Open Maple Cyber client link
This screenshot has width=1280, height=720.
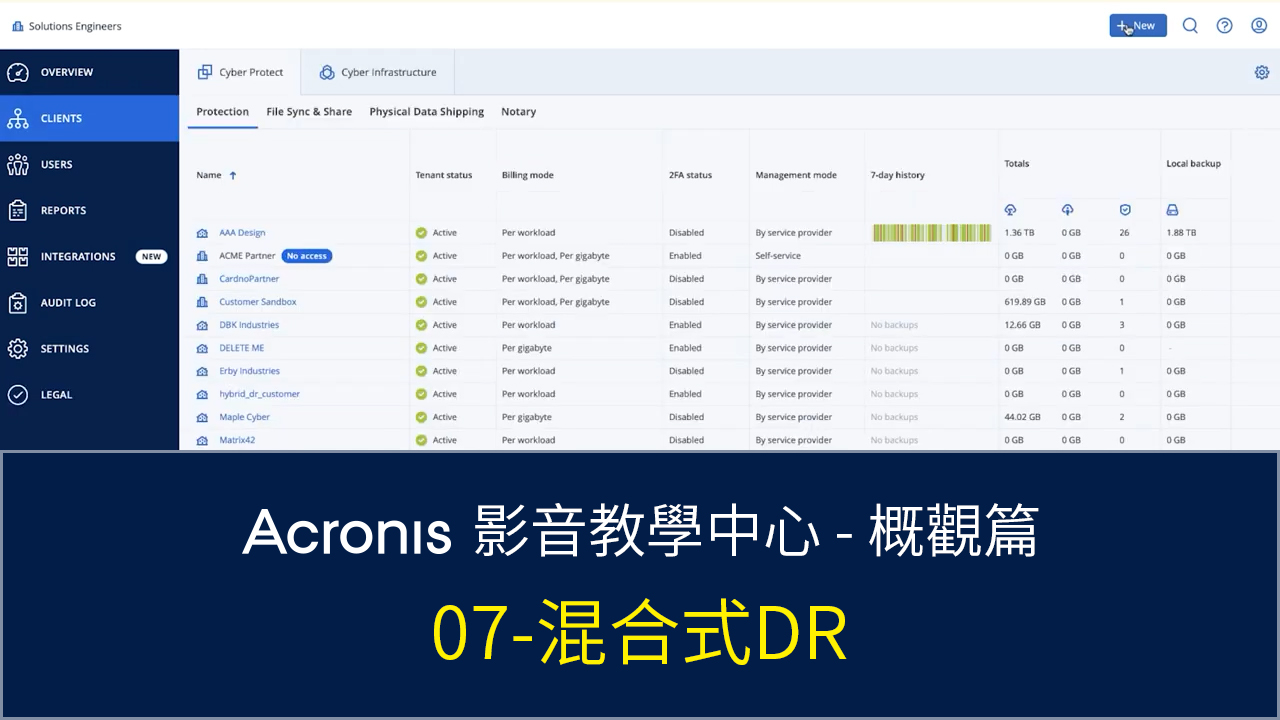(x=245, y=417)
